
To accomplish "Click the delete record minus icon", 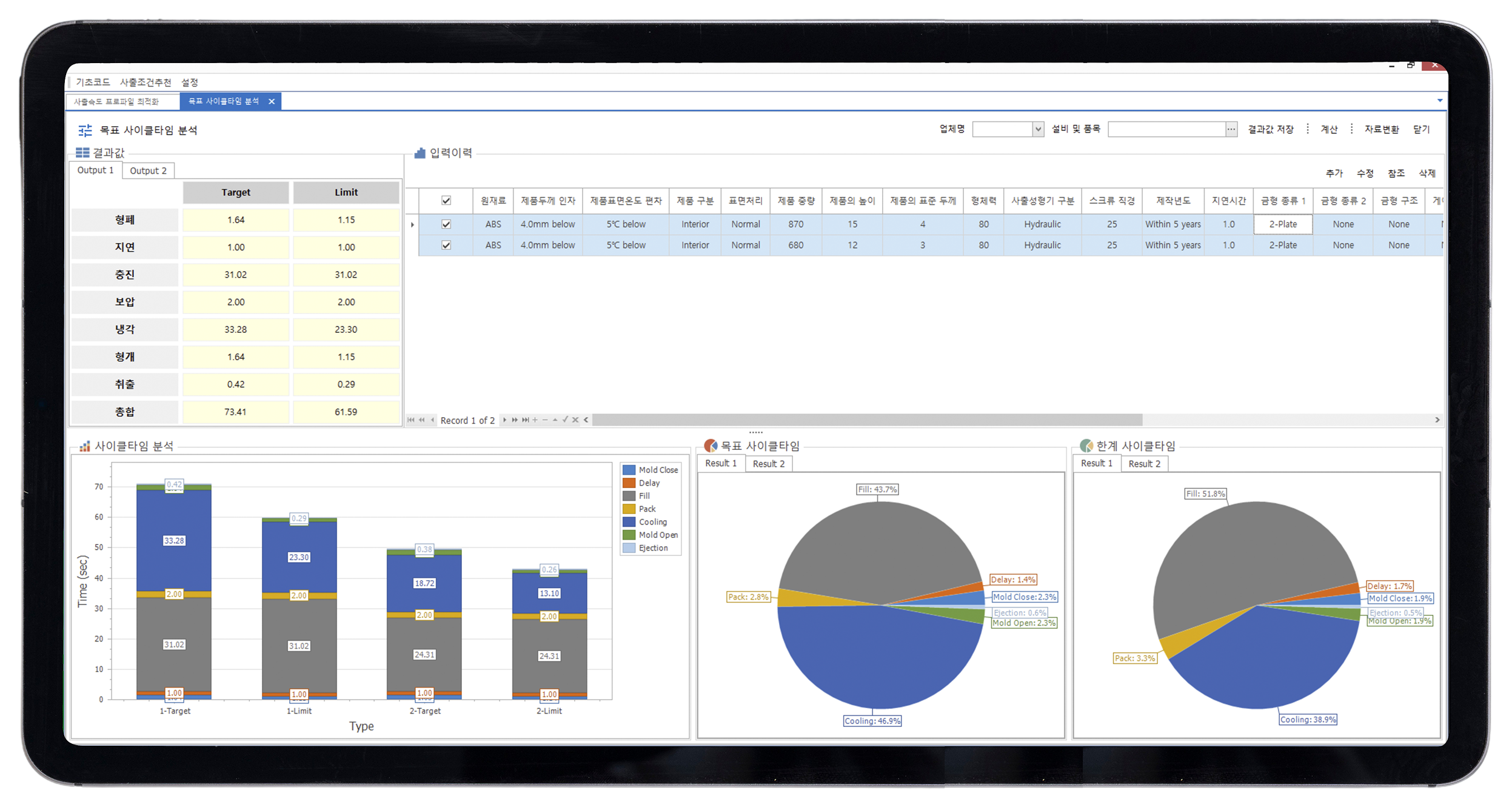I will pos(545,420).
